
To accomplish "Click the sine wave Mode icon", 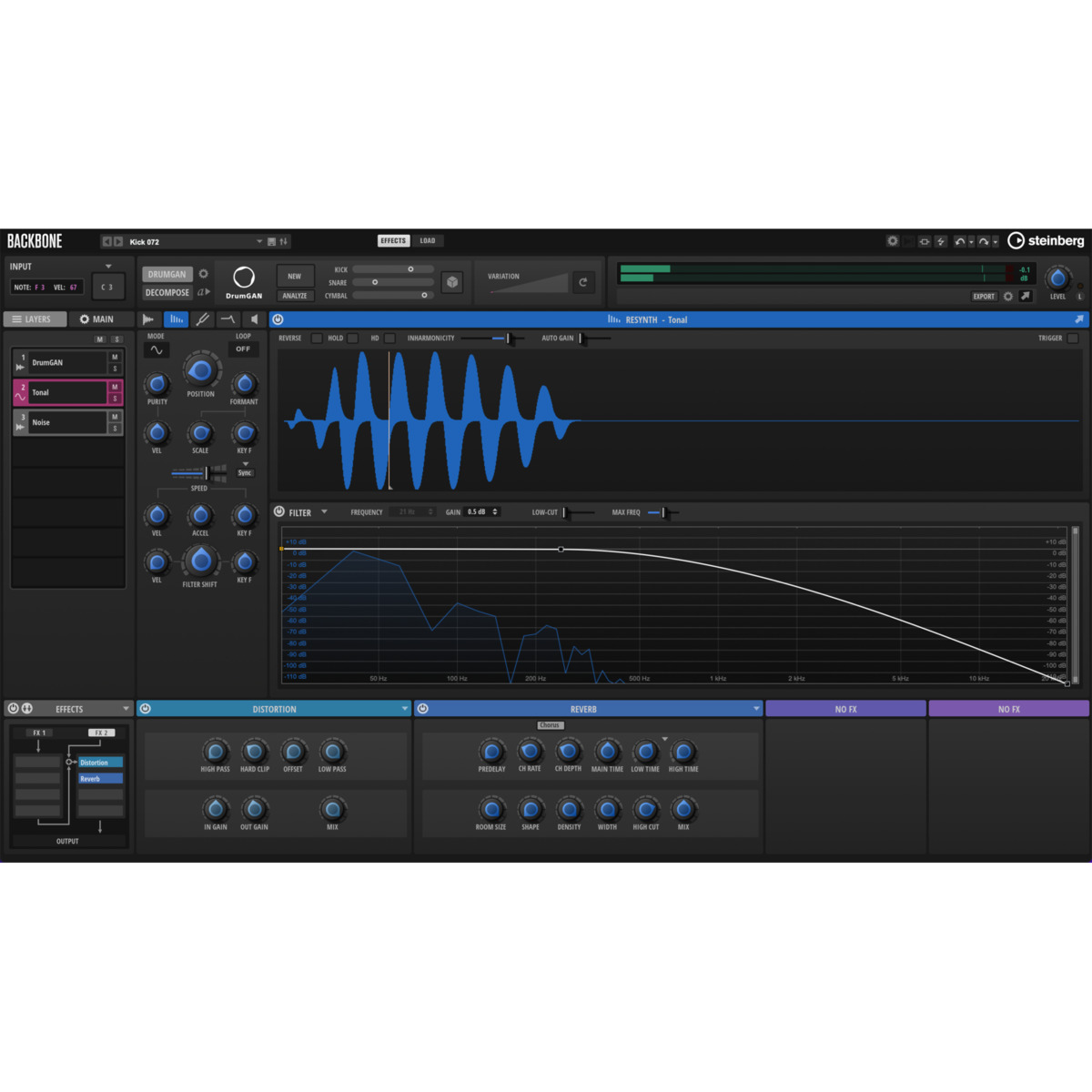I will click(x=157, y=349).
